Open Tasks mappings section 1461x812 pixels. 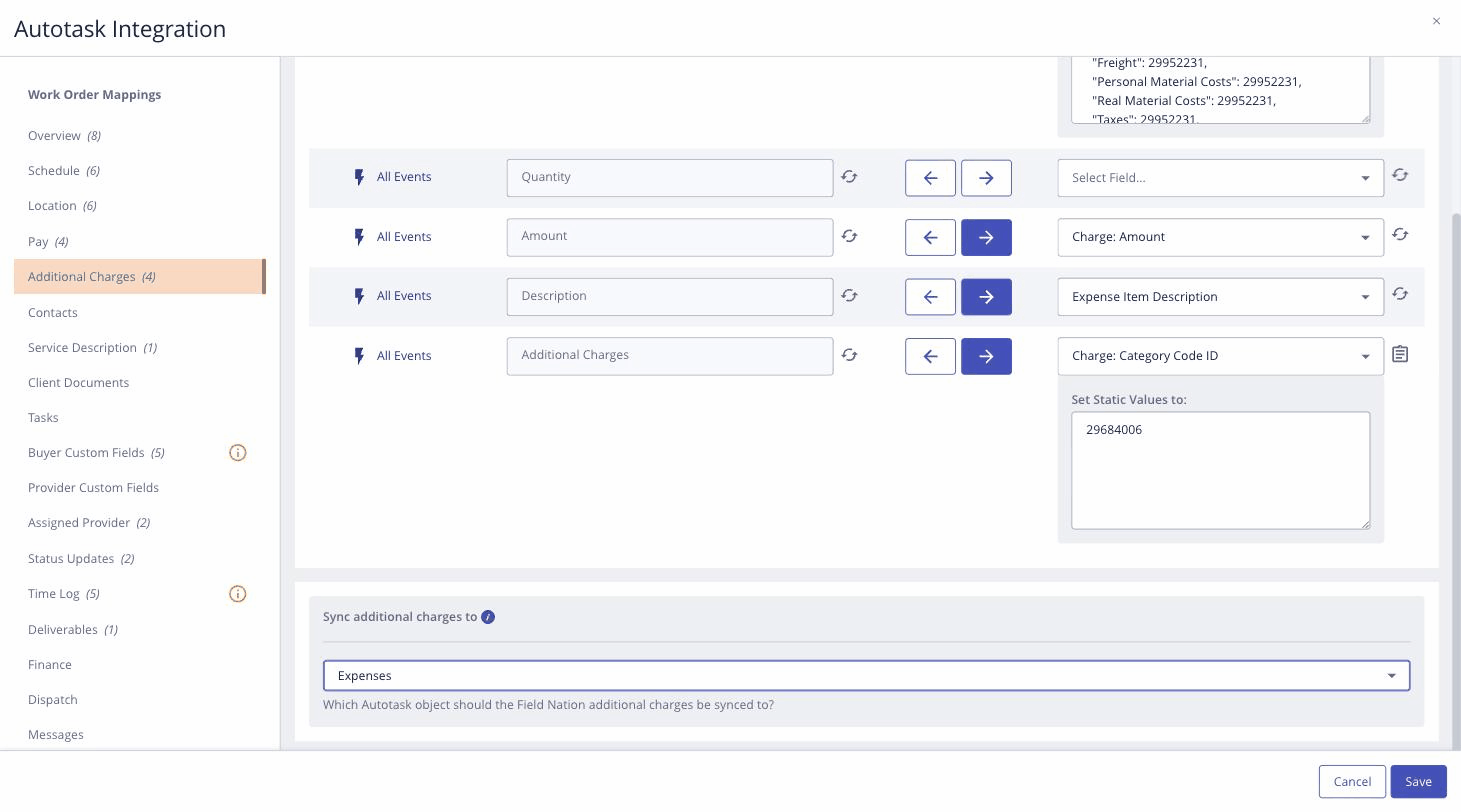43,418
